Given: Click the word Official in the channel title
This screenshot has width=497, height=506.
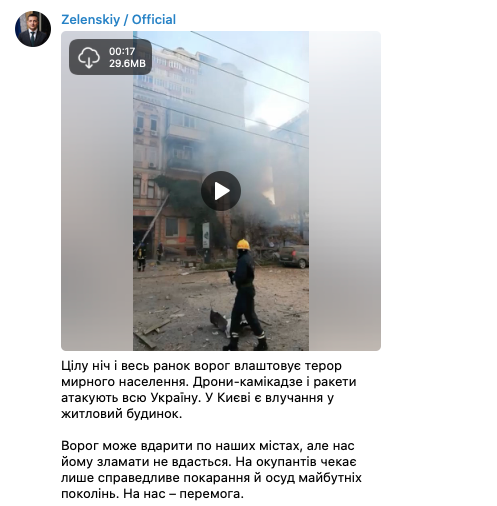Looking at the screenshot, I should [154, 20].
